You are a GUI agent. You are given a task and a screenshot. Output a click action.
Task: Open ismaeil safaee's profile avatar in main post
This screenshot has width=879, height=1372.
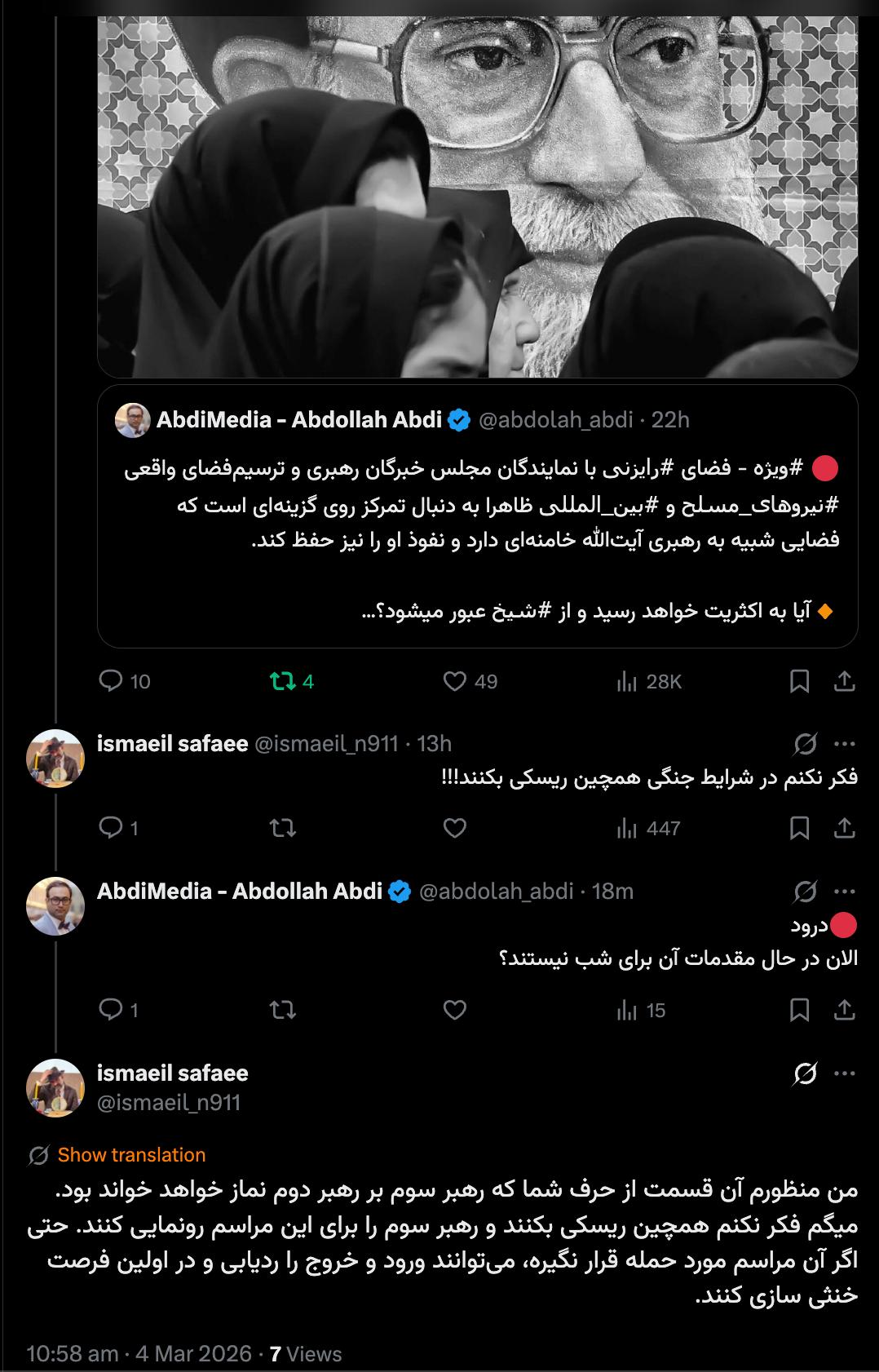(55, 1088)
